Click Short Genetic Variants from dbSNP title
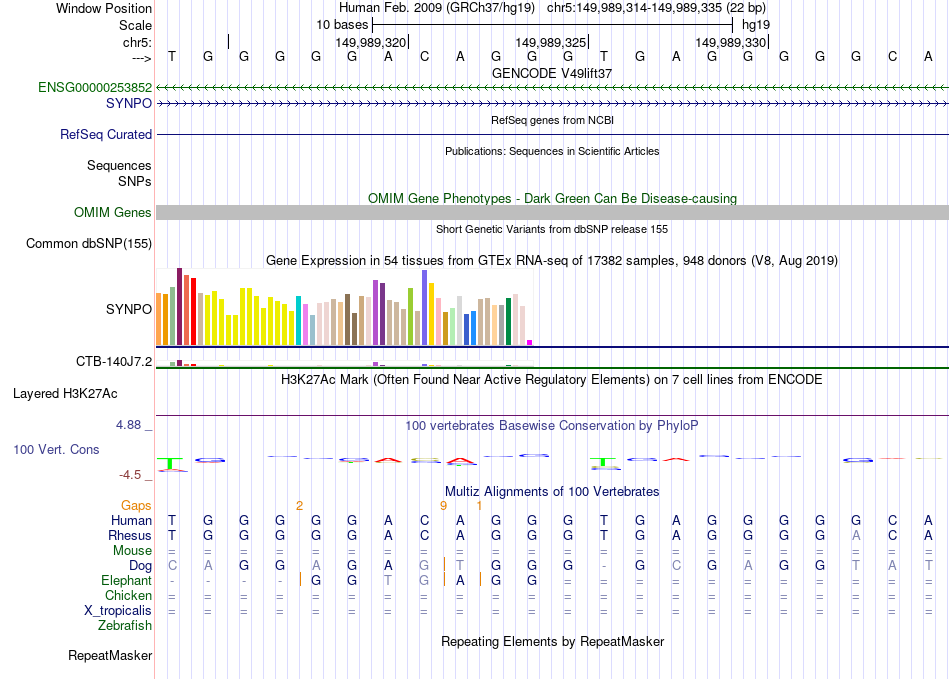Screen dimensions: 950x679 pos(552,229)
